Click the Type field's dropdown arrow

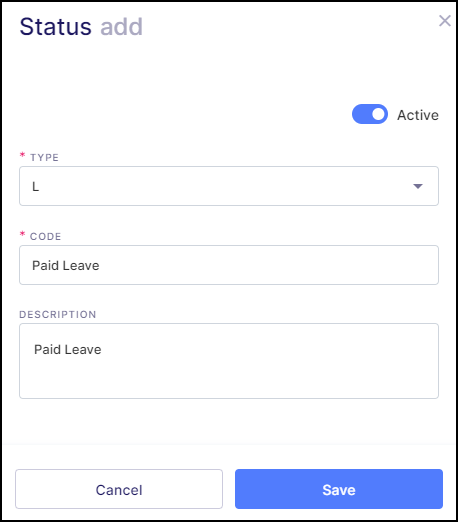[x=418, y=186]
